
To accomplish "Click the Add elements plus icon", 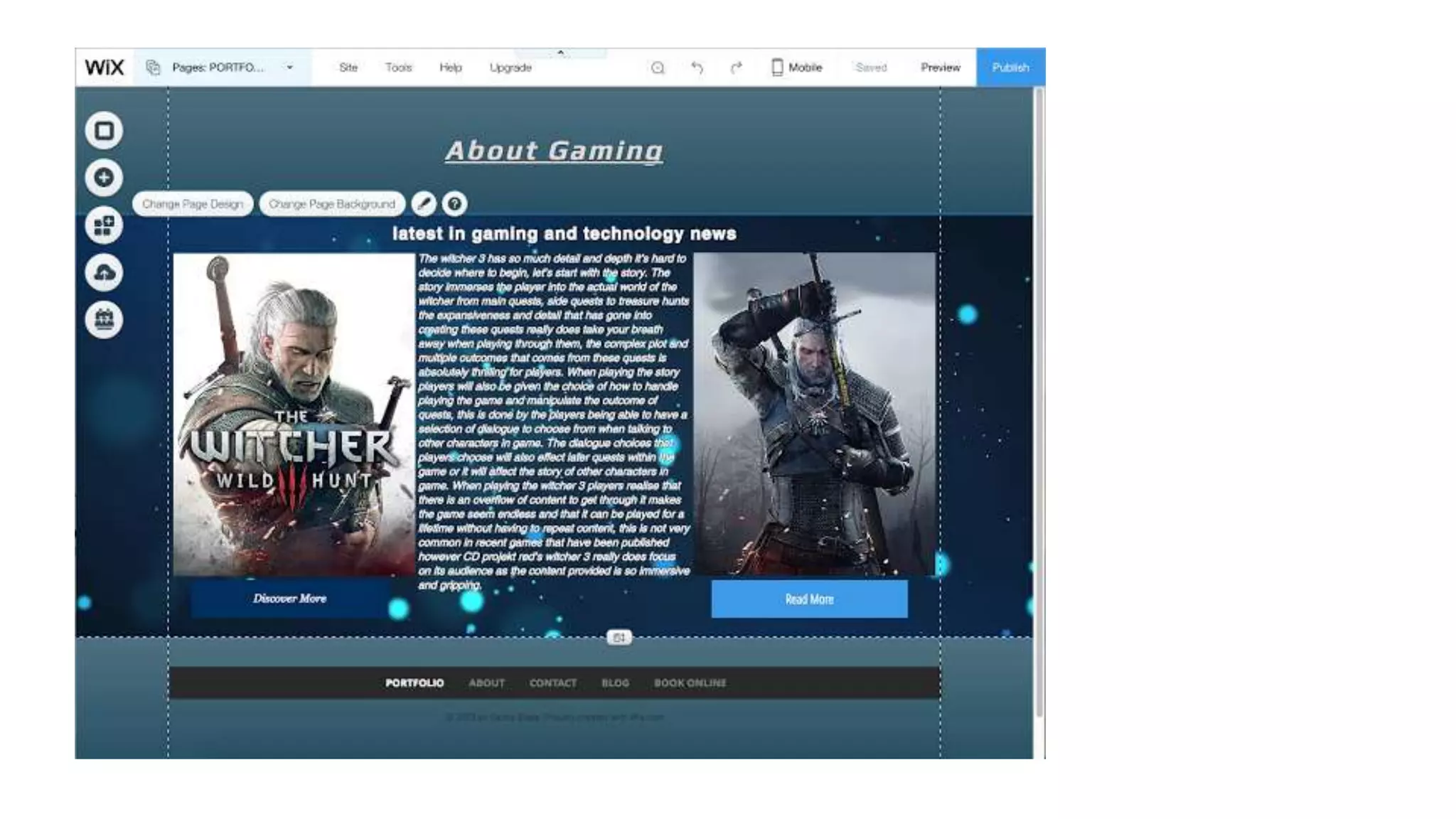I will click(x=104, y=178).
